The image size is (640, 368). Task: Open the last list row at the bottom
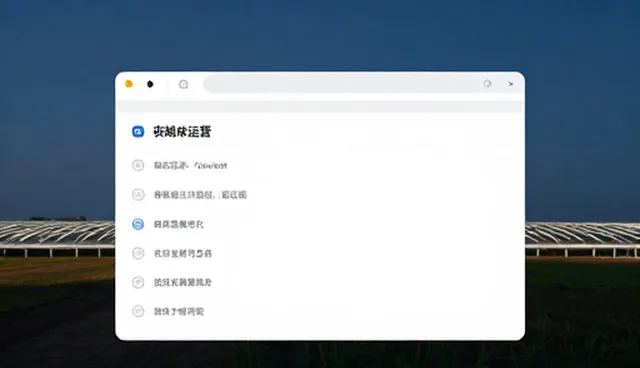[178, 311]
